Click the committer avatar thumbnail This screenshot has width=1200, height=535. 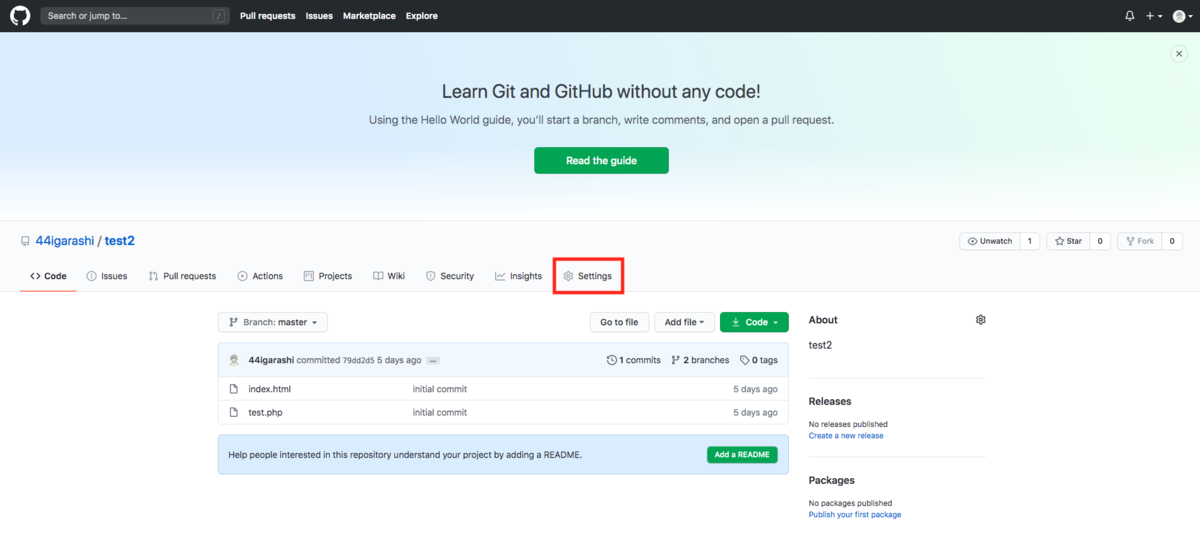(x=234, y=360)
